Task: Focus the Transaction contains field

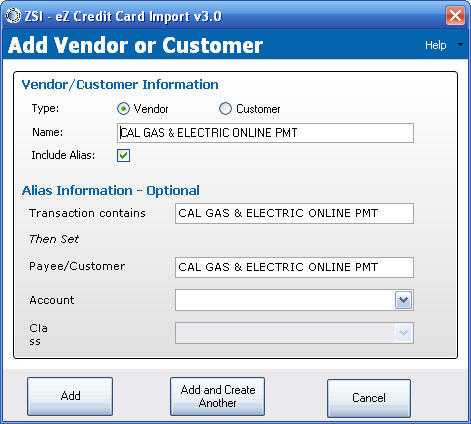Action: [x=294, y=213]
